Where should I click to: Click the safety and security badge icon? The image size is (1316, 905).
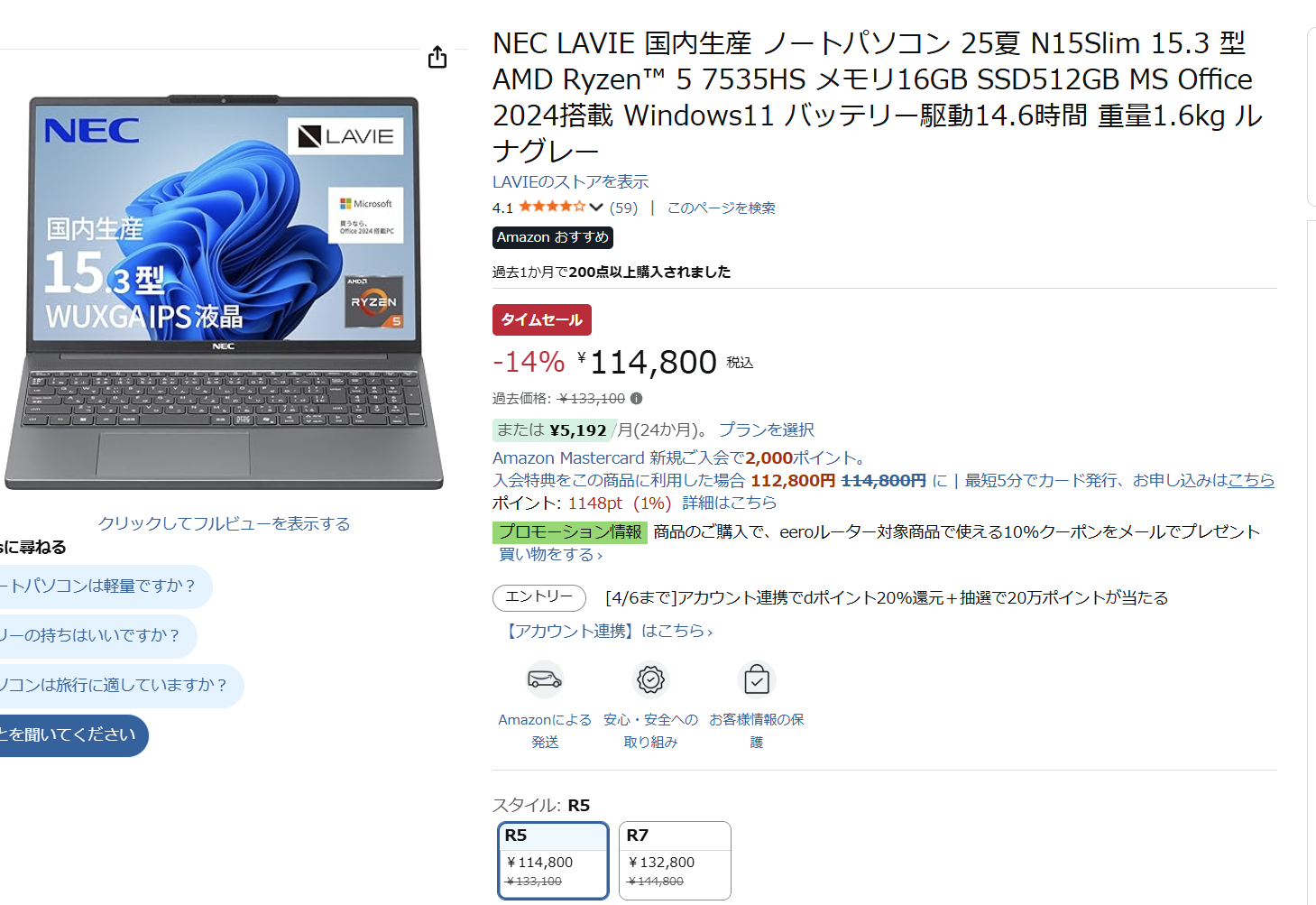click(x=650, y=679)
